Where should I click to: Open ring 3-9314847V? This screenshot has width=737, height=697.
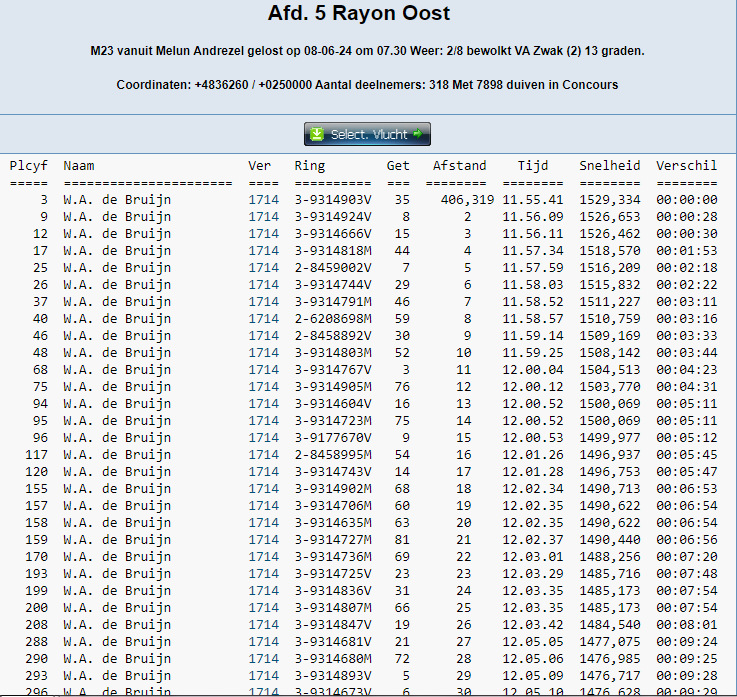333,624
